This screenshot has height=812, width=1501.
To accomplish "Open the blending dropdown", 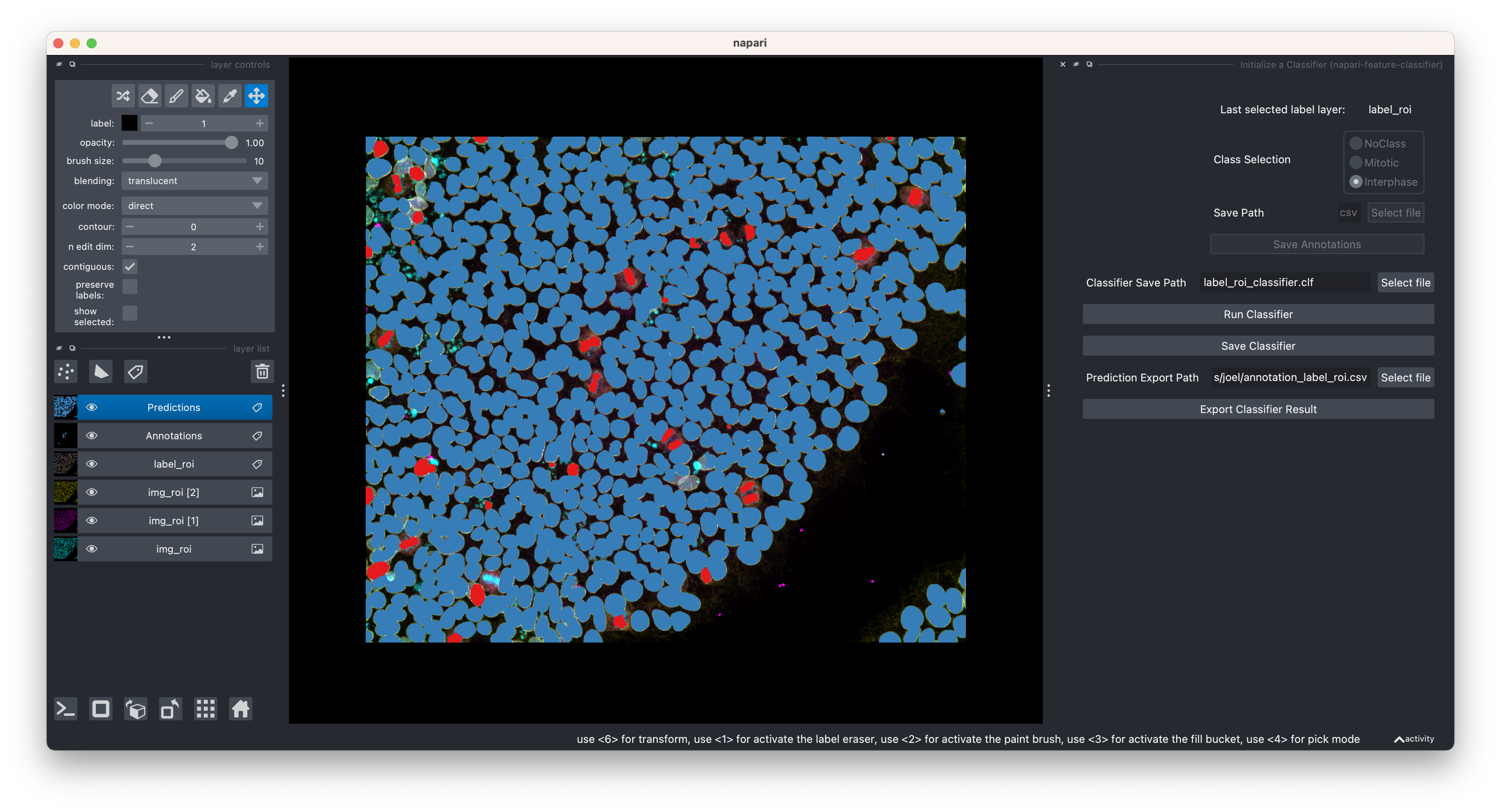I will pyautogui.click(x=194, y=181).
